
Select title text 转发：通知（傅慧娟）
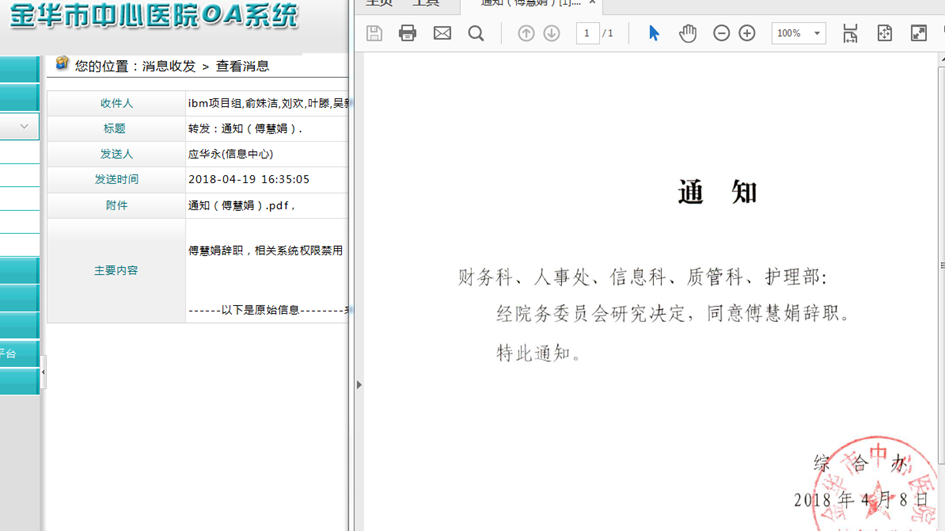(245, 129)
